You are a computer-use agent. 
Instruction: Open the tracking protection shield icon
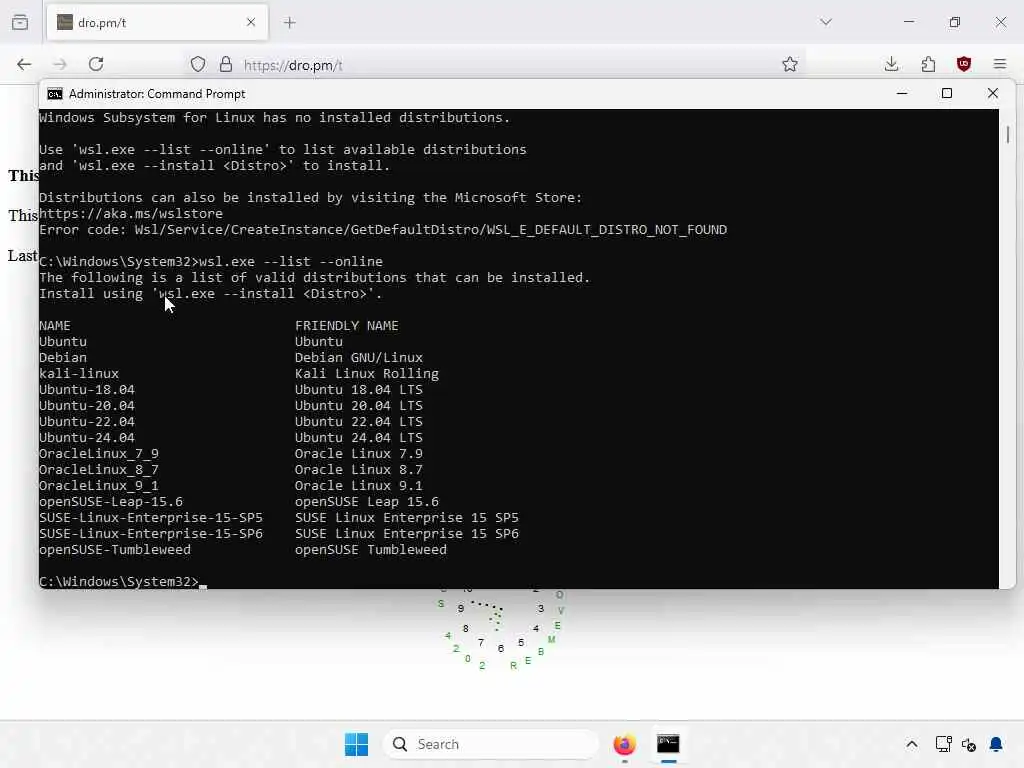click(x=198, y=64)
